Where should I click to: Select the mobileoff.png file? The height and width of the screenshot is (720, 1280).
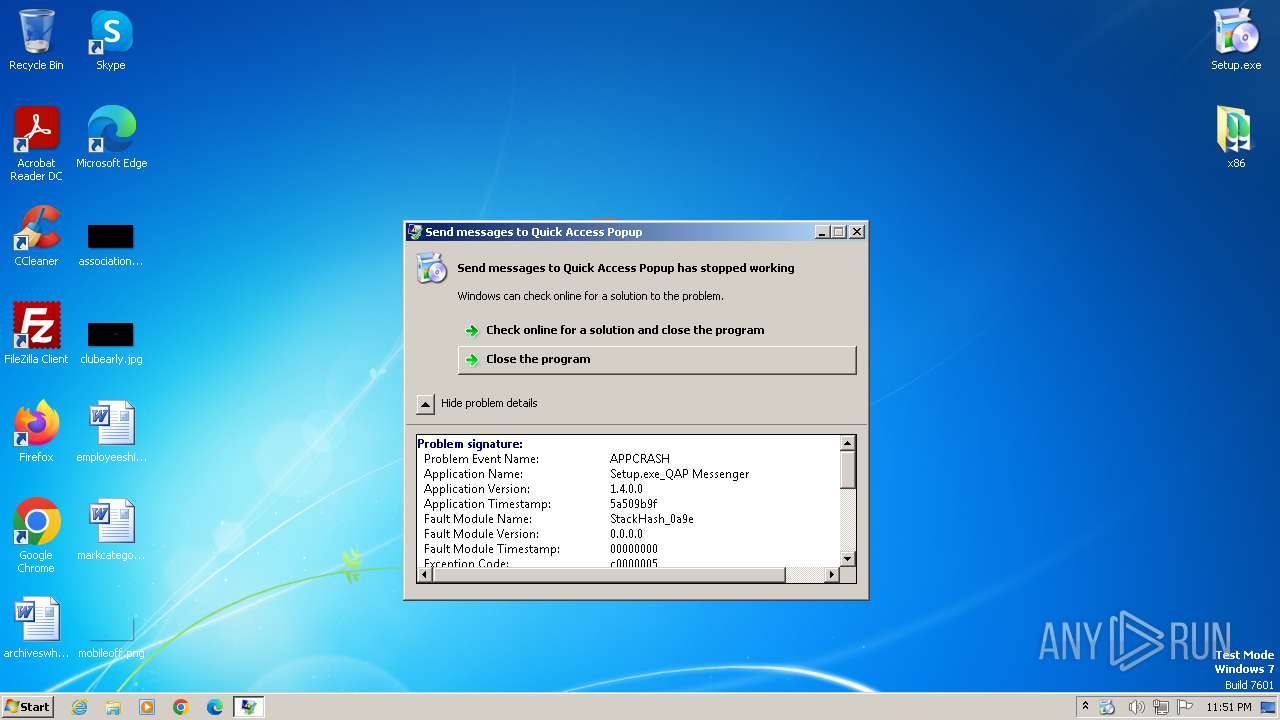111,638
